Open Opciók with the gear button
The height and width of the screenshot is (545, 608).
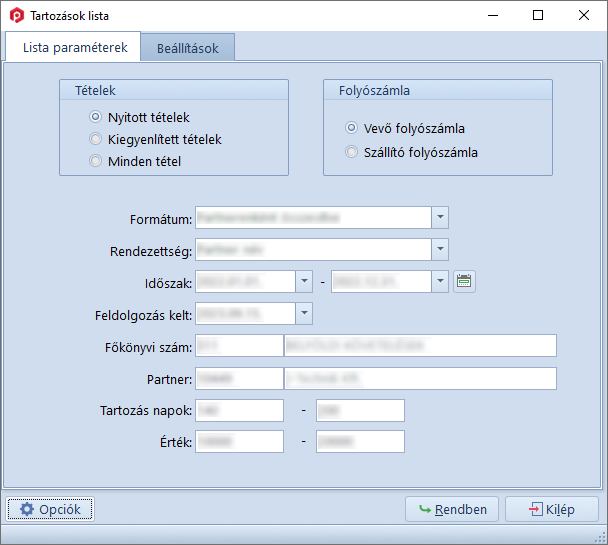(50, 509)
